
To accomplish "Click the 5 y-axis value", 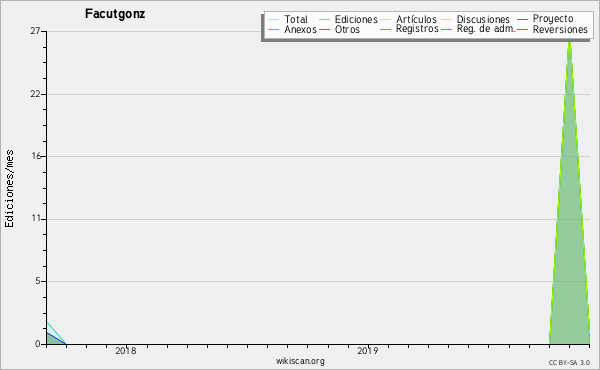I will (x=38, y=281).
